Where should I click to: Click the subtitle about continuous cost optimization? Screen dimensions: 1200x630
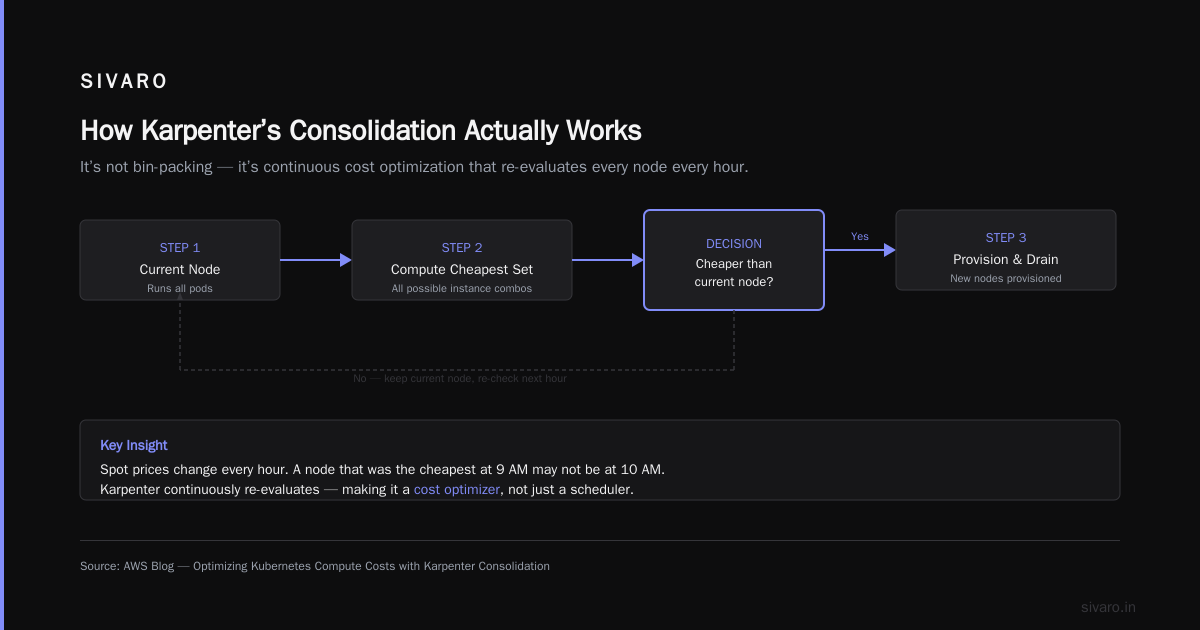coord(414,167)
